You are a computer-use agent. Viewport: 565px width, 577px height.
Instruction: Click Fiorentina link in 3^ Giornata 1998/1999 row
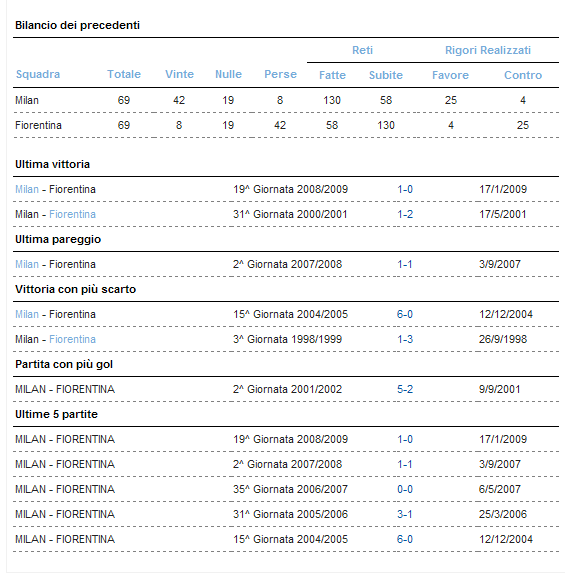point(73,339)
